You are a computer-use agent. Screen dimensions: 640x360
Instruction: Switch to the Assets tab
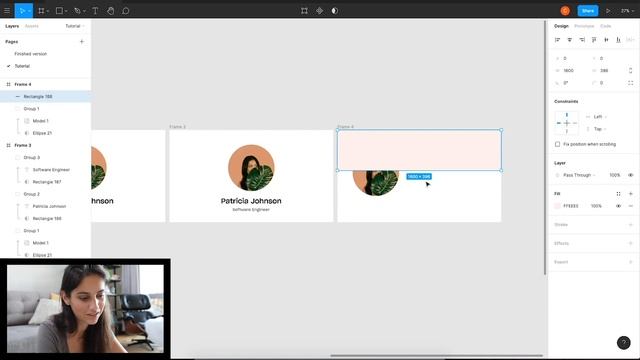pos(31,26)
